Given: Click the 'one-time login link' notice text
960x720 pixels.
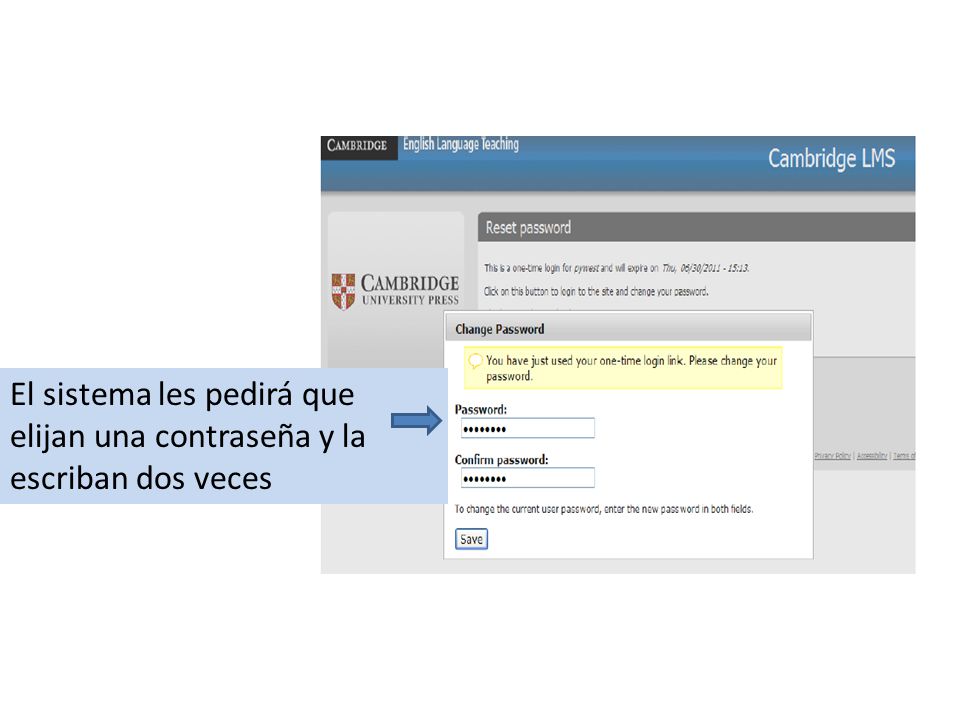Looking at the screenshot, I should [x=631, y=368].
